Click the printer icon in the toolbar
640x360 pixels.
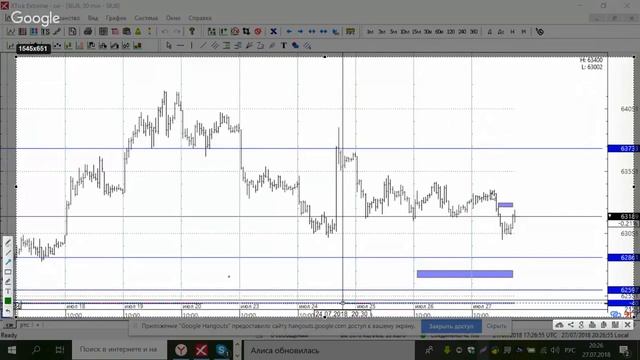88,31
